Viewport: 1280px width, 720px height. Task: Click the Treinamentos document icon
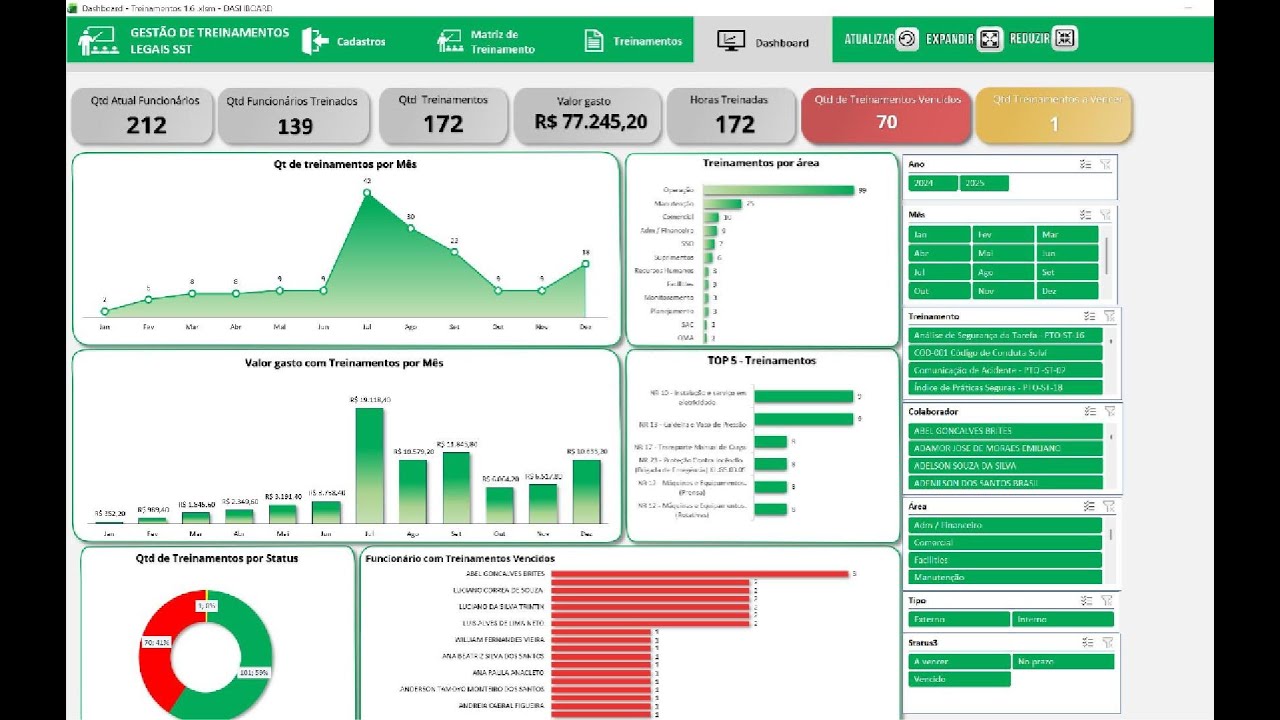click(594, 41)
